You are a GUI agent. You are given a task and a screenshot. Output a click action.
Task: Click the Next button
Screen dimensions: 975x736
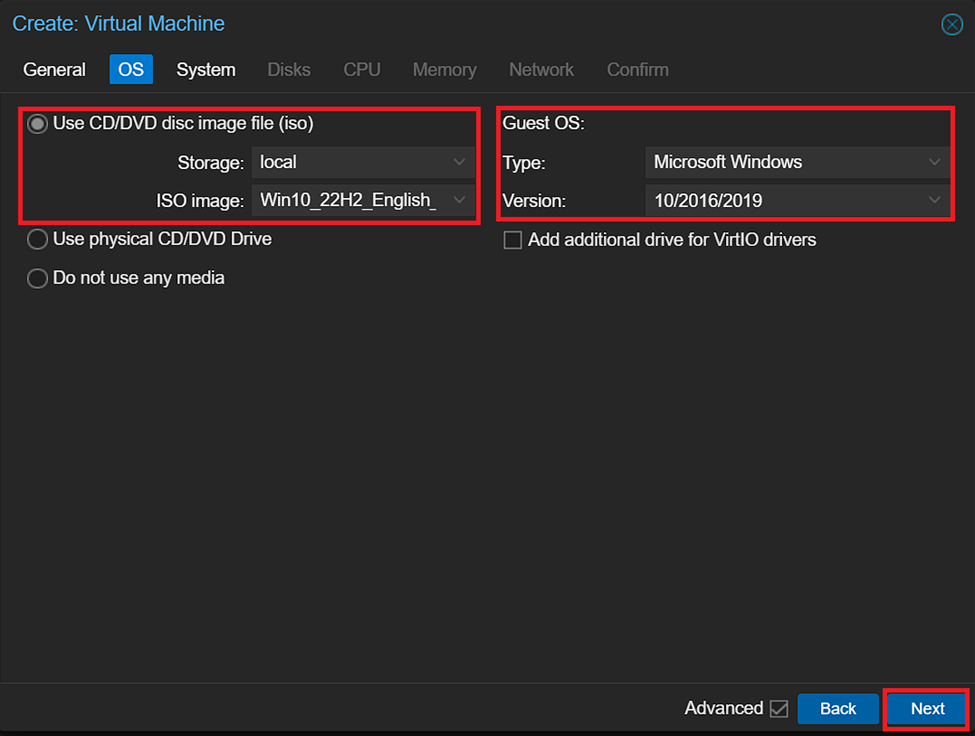click(x=927, y=709)
